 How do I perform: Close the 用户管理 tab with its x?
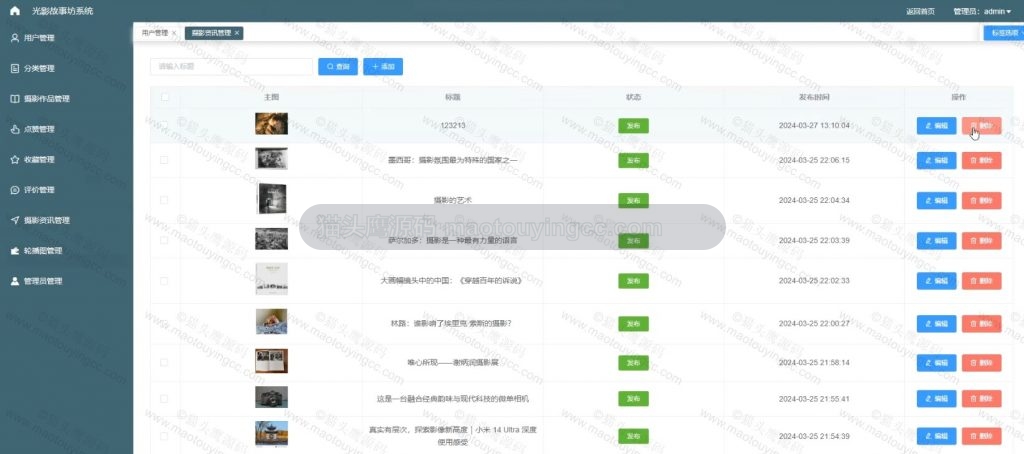tap(174, 33)
